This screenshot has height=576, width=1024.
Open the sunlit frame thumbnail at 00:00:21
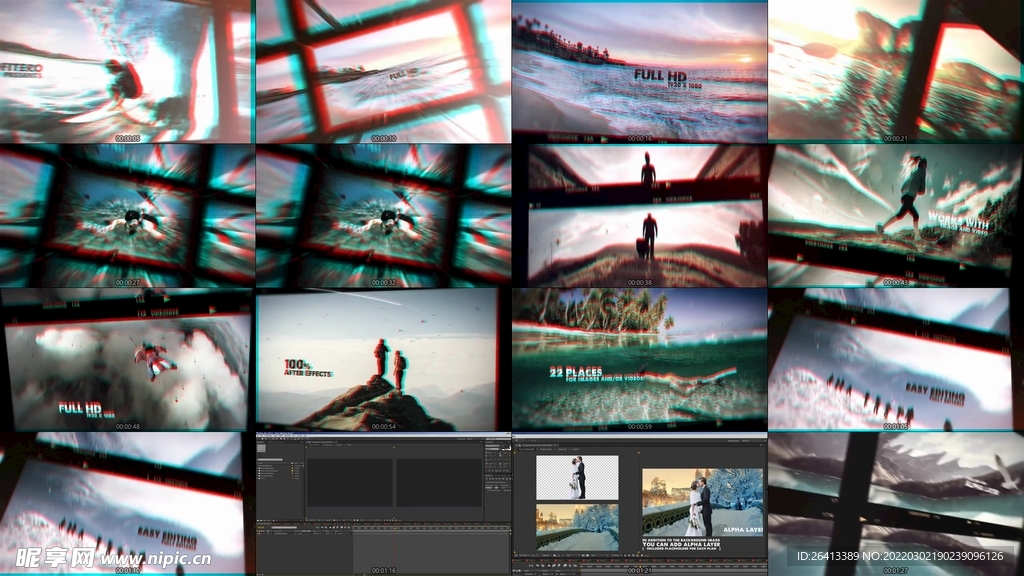[895, 71]
